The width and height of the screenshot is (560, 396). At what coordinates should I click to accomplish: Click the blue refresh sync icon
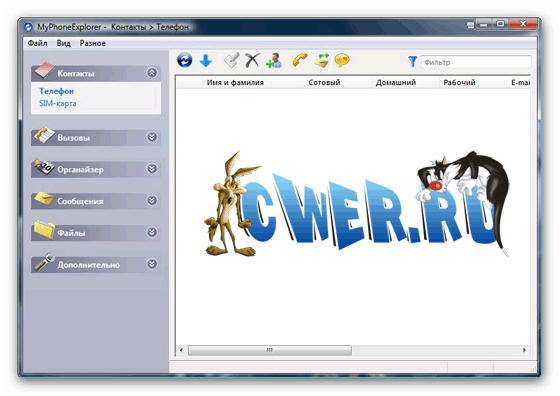tap(185, 60)
